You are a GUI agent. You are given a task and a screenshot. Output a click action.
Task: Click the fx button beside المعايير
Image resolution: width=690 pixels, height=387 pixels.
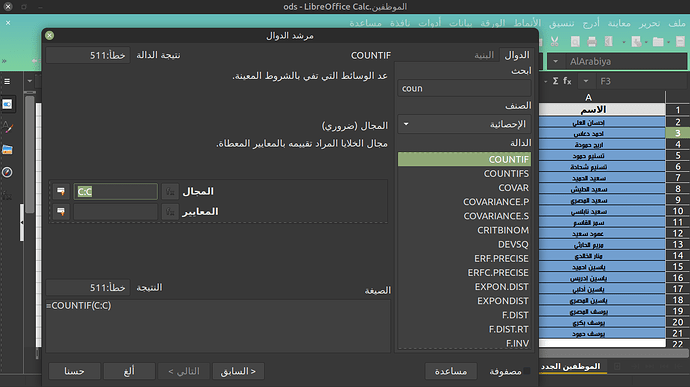pos(170,212)
